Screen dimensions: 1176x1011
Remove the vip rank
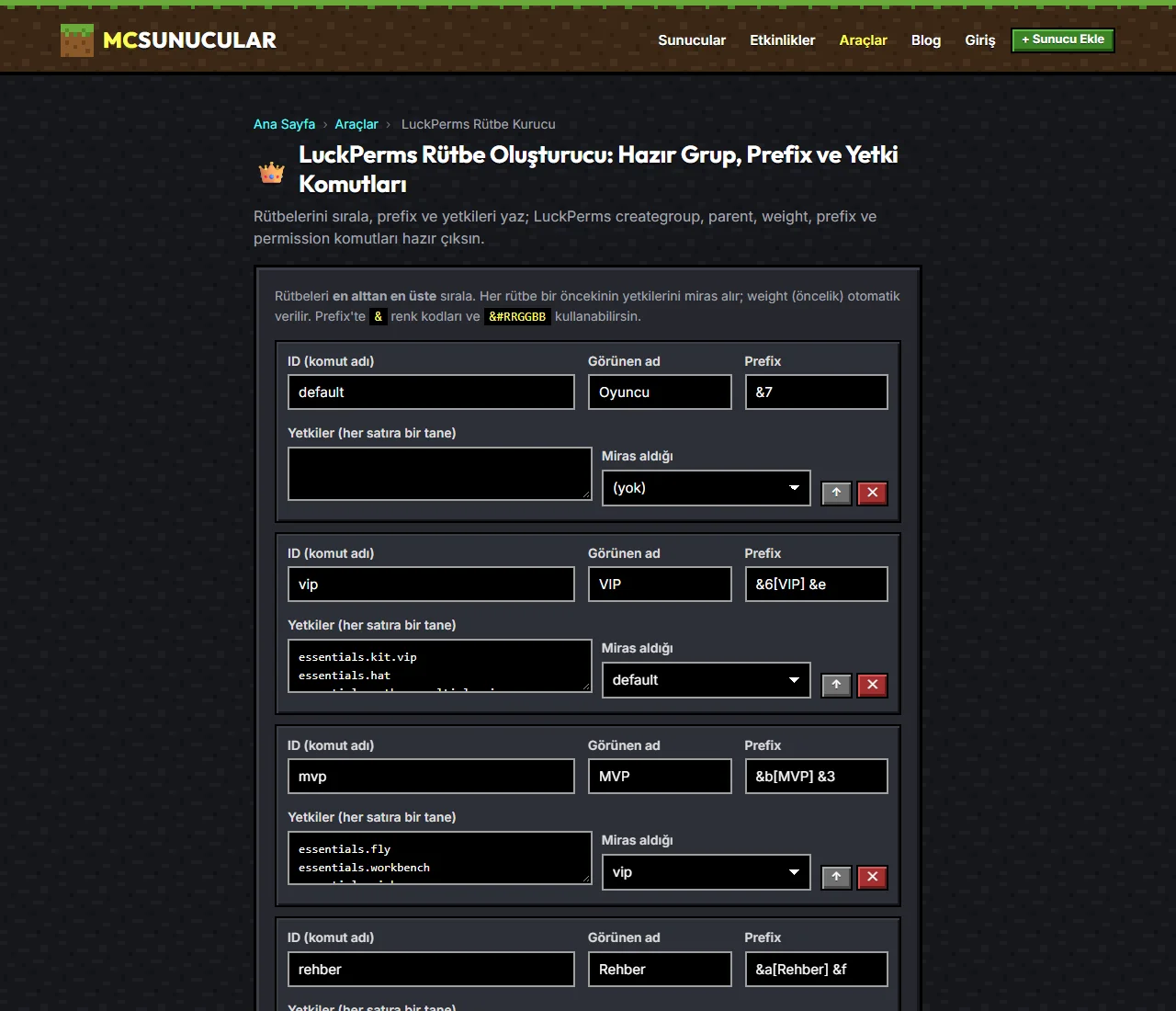[873, 685]
